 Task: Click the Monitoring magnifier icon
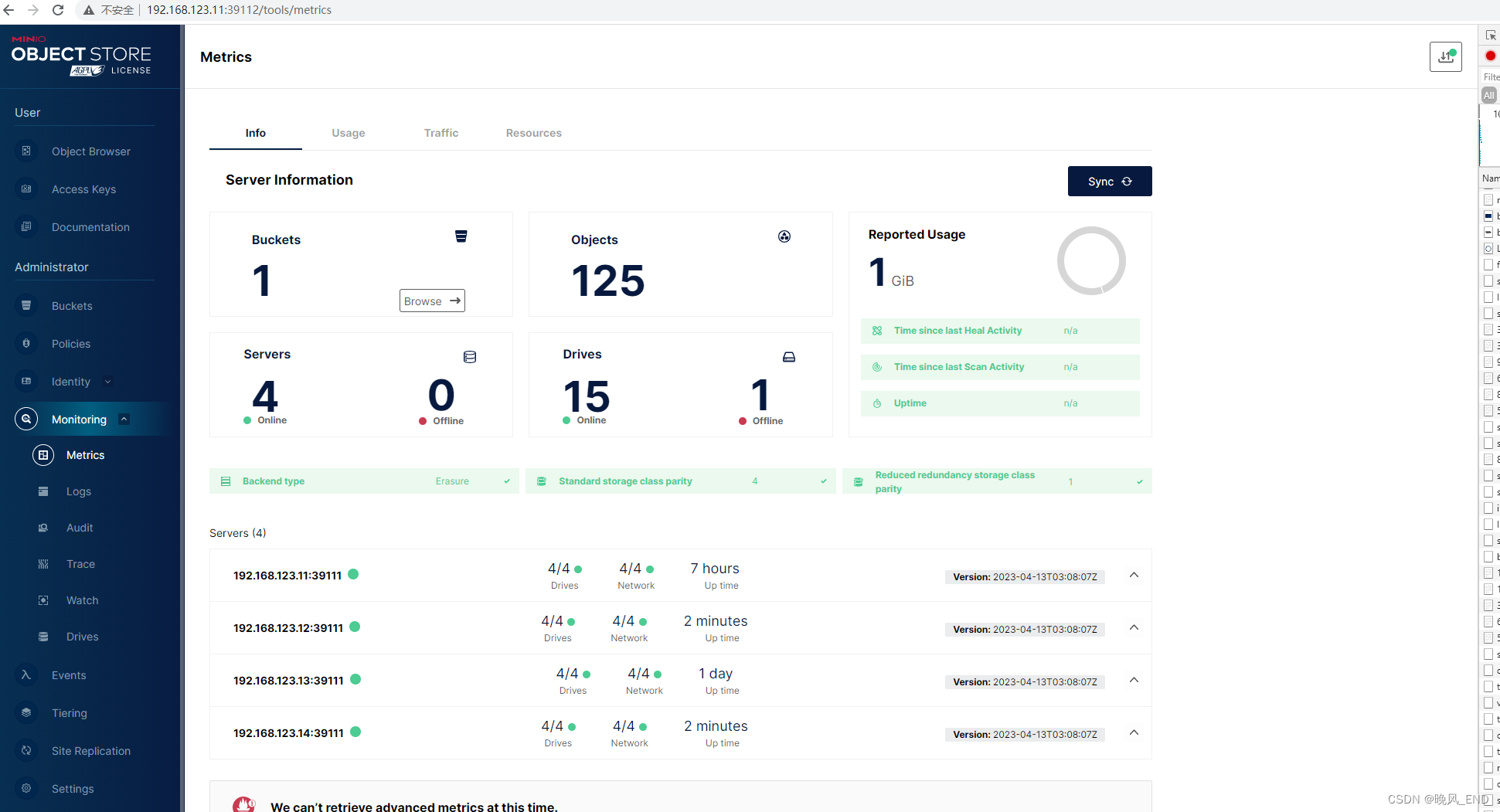[26, 419]
